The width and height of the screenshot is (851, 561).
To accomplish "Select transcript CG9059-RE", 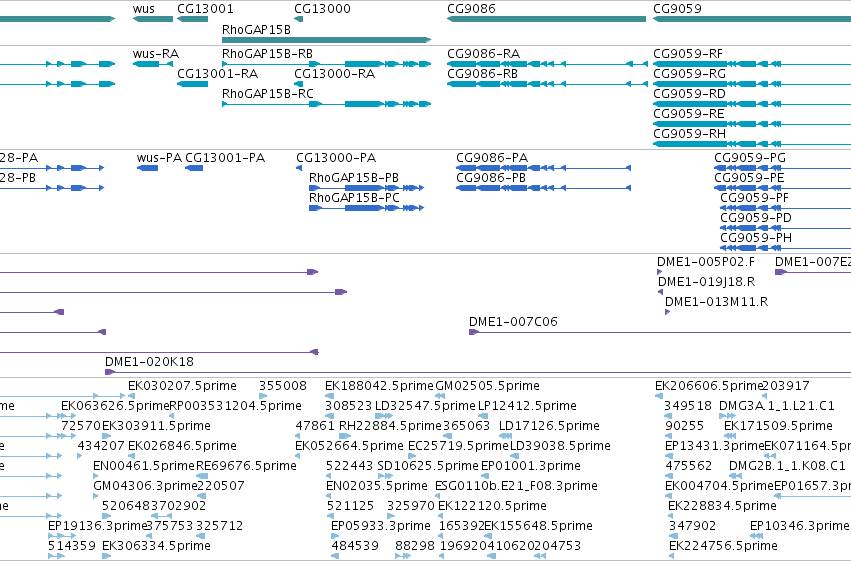I will pyautogui.click(x=689, y=114).
